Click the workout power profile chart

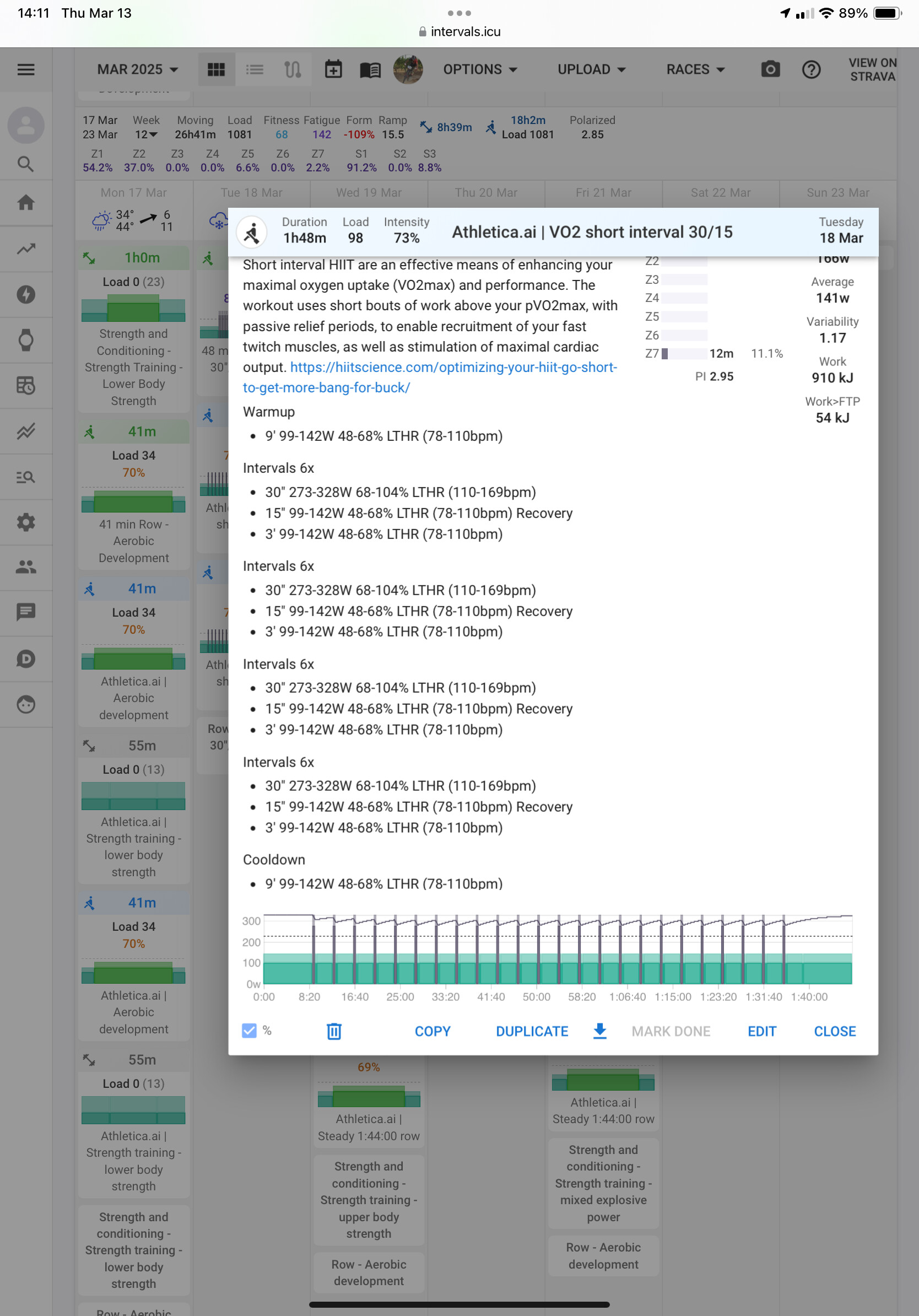(x=557, y=949)
